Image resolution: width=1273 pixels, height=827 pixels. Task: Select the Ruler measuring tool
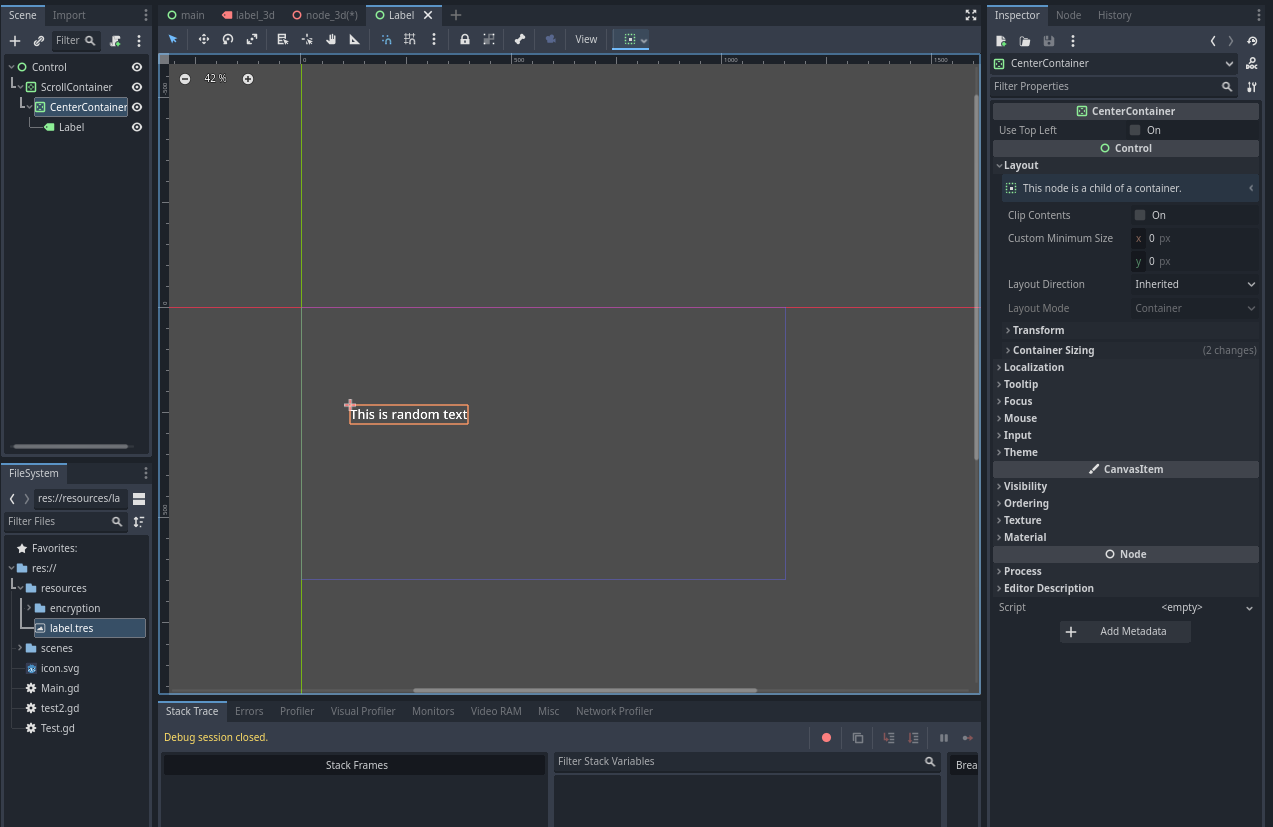(355, 39)
